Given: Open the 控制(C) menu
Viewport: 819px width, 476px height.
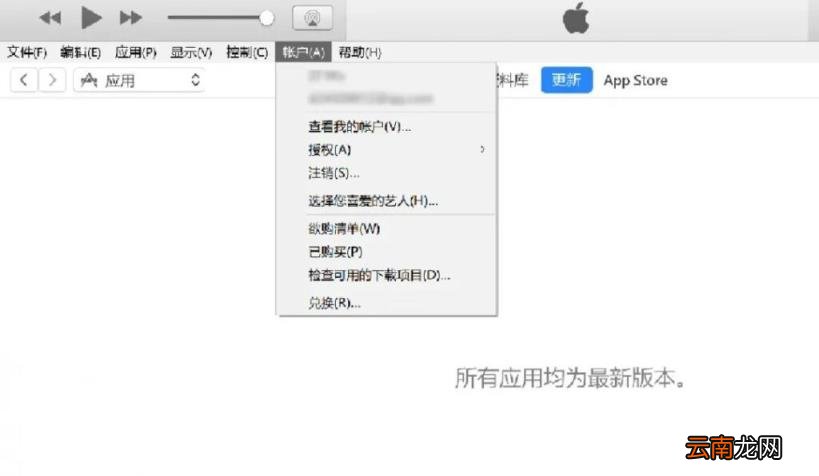Looking at the screenshot, I should click(247, 52).
